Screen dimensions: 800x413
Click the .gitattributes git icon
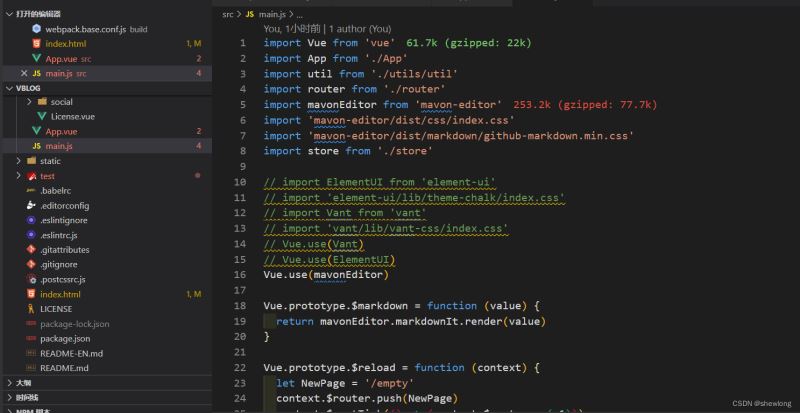point(31,250)
